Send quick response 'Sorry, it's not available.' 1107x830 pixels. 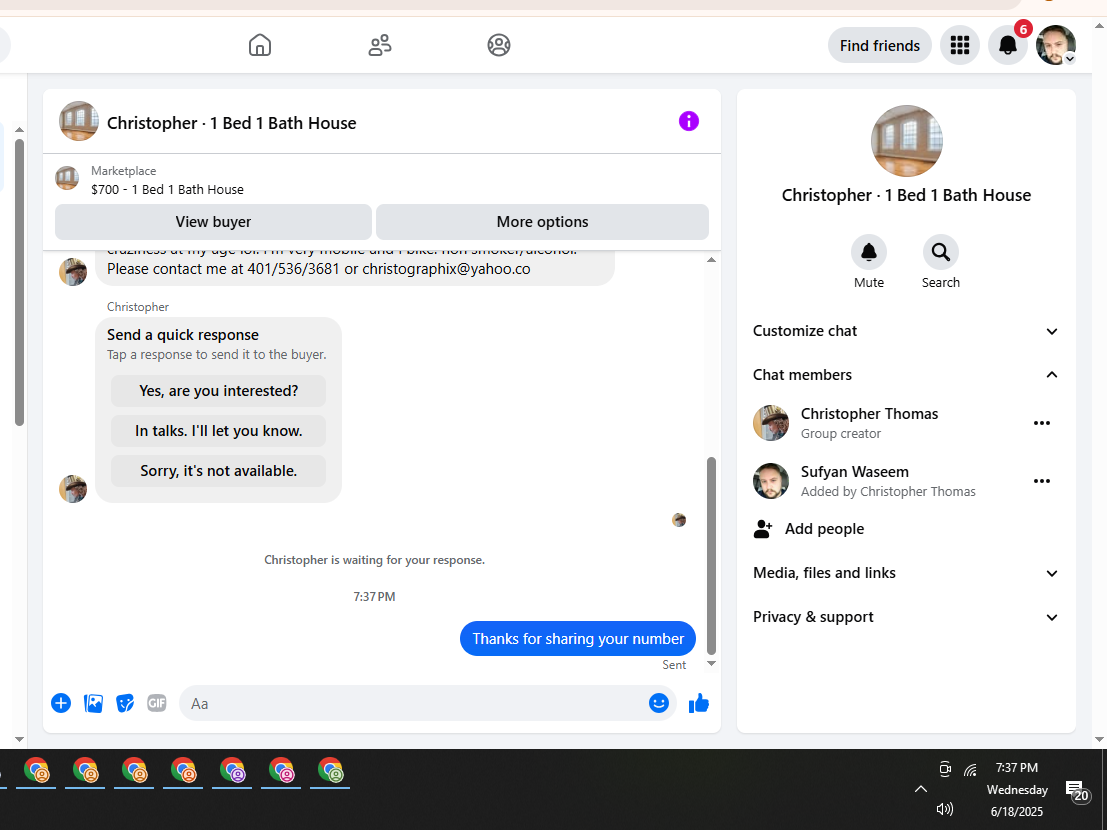pyautogui.click(x=218, y=471)
